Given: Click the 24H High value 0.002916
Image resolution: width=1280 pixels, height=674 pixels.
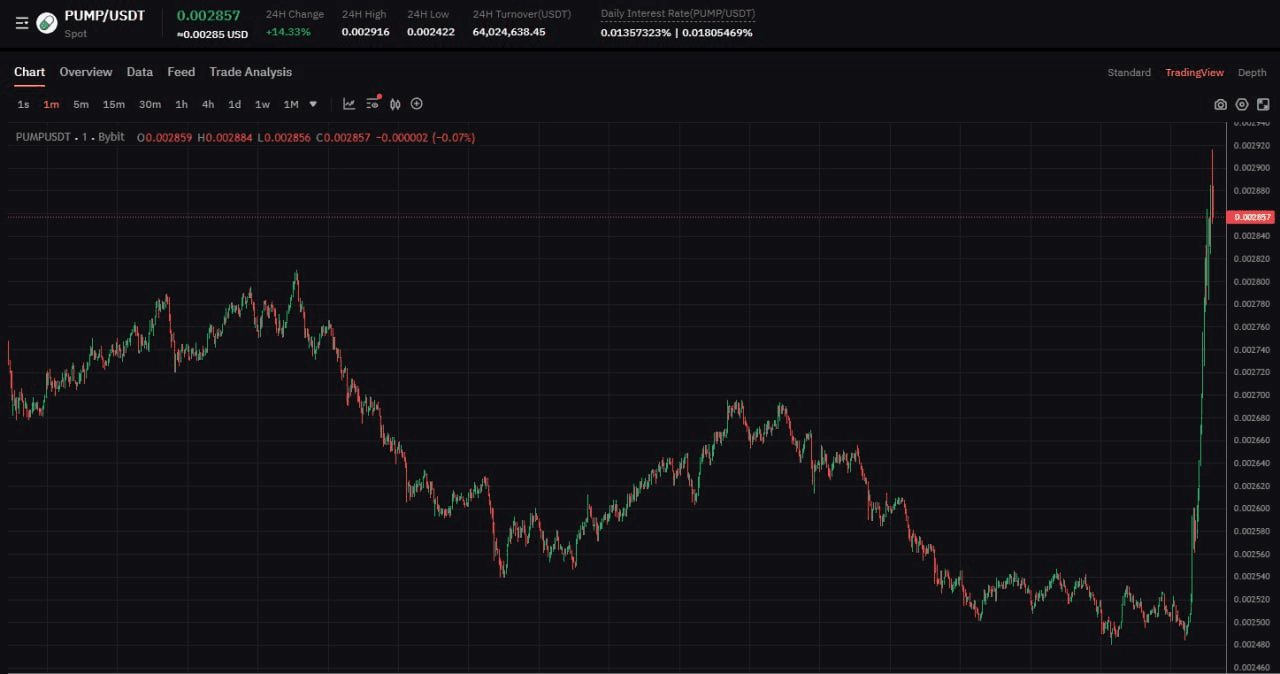Looking at the screenshot, I should pos(365,32).
